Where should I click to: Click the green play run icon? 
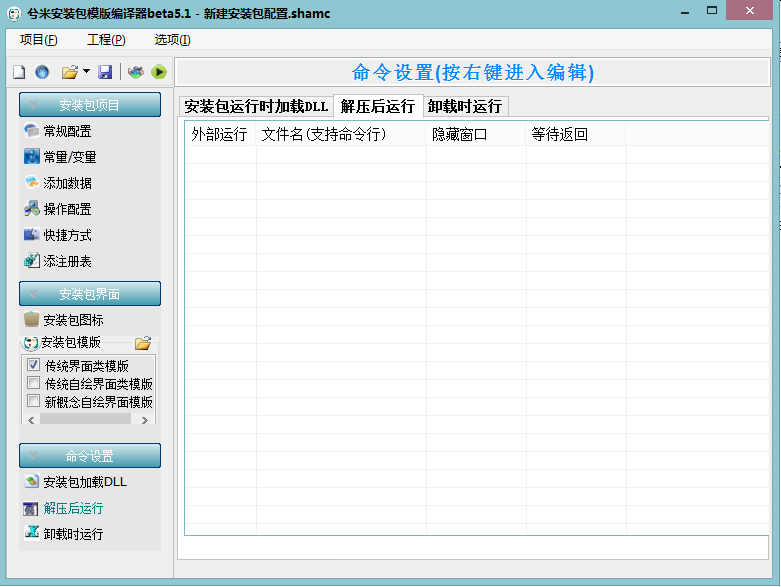click(158, 72)
